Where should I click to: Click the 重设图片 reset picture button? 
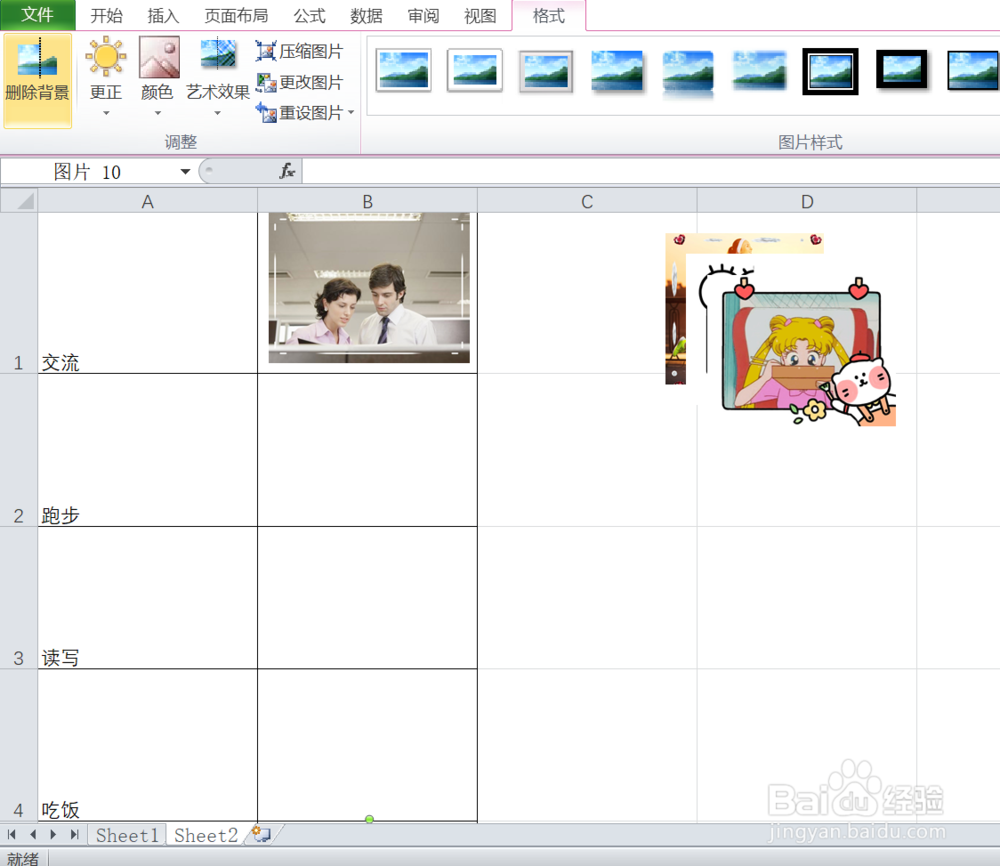tap(300, 113)
